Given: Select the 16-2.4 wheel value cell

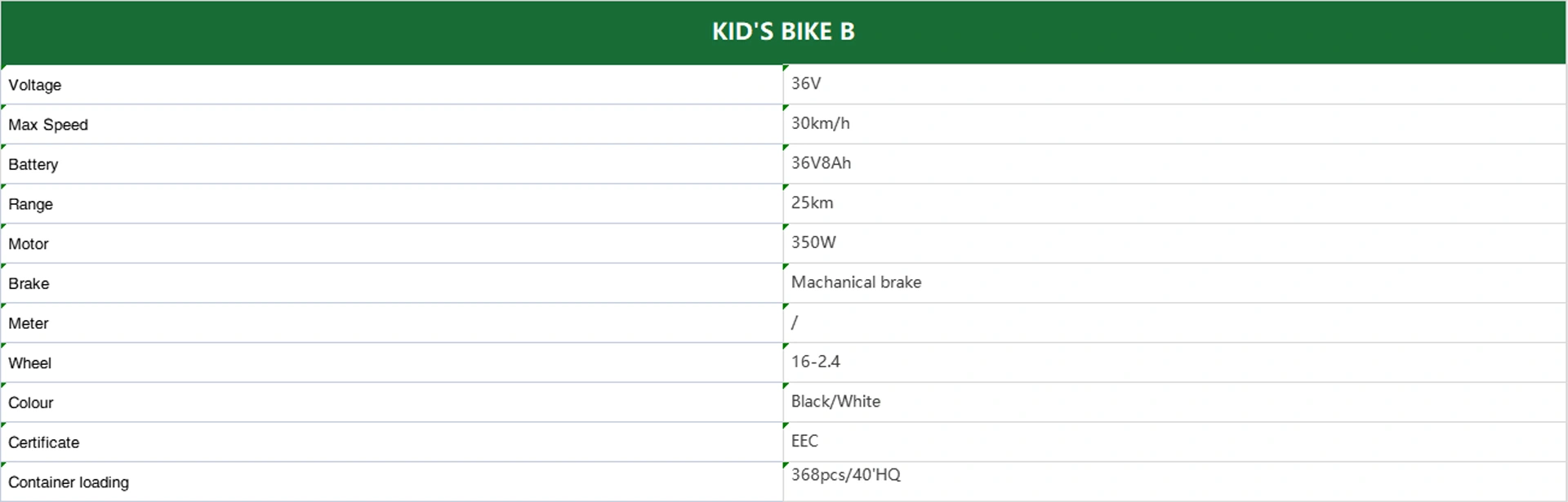Looking at the screenshot, I should [x=1174, y=363].
